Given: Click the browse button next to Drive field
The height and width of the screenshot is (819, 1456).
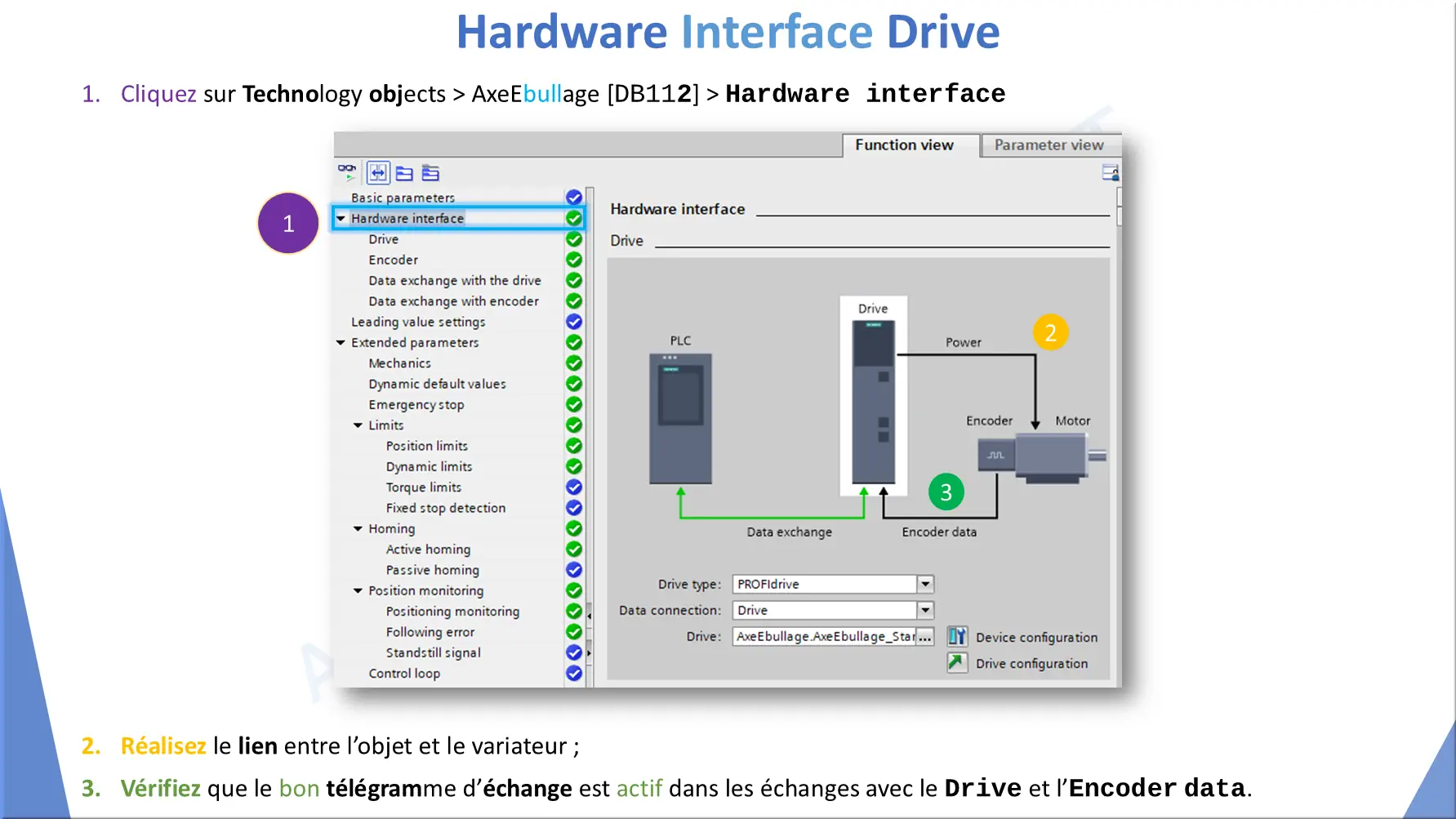Looking at the screenshot, I should (x=924, y=637).
